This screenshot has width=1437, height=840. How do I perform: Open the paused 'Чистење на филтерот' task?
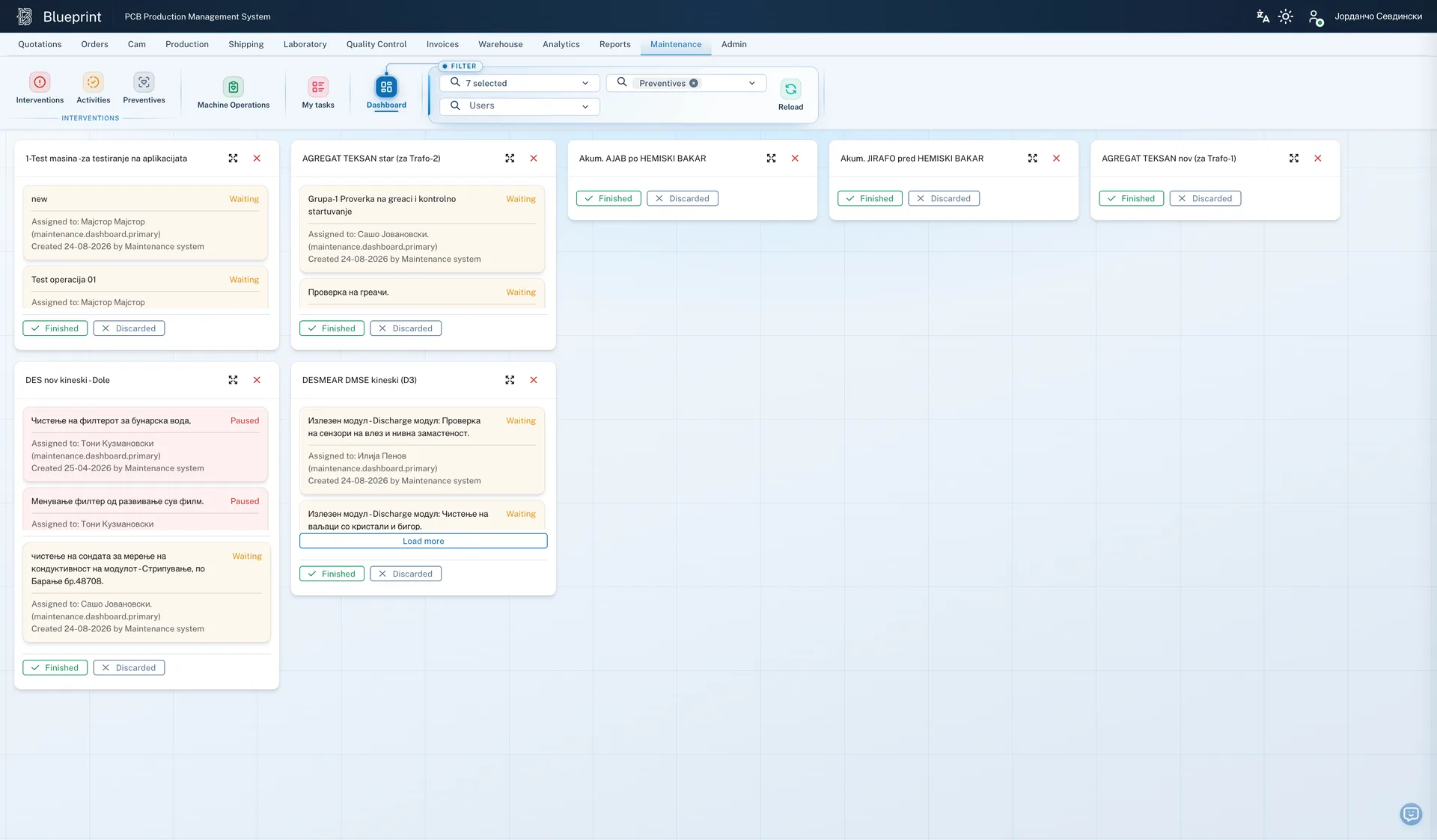pos(145,444)
